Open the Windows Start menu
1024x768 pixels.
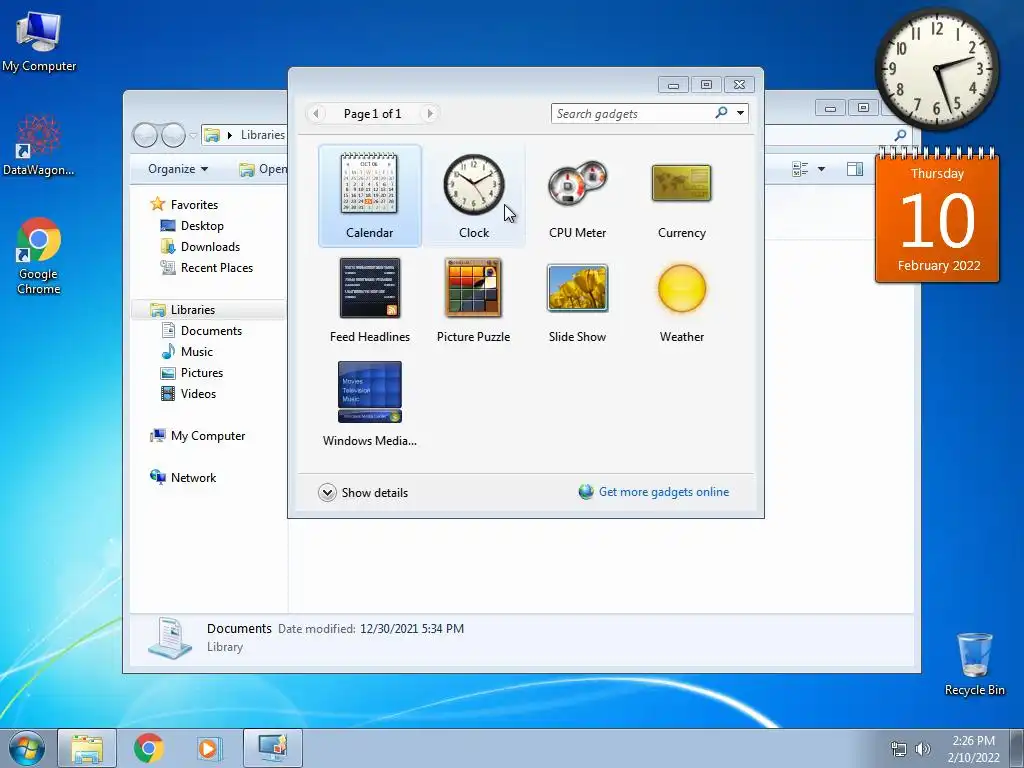click(27, 748)
